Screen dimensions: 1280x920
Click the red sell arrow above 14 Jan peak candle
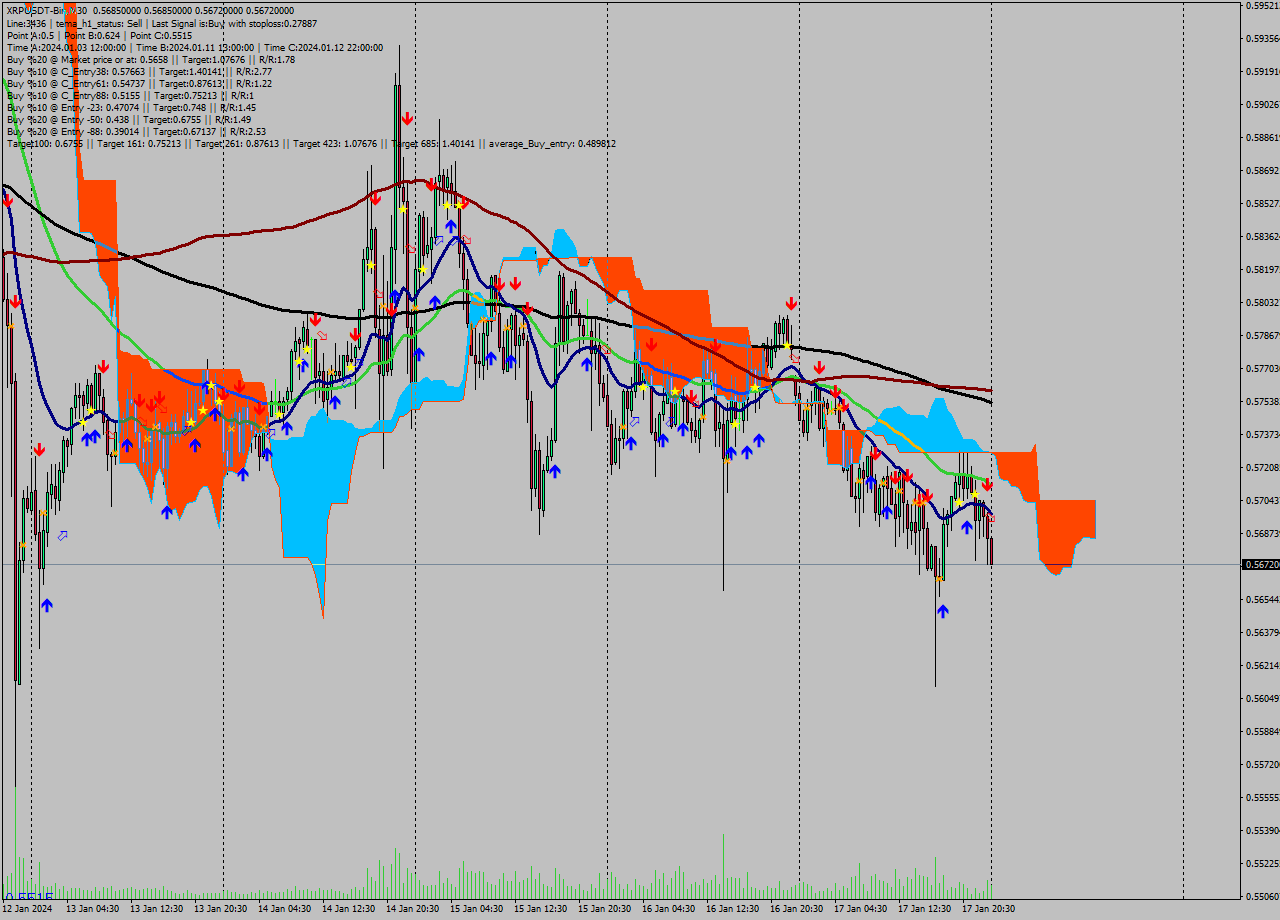point(407,118)
